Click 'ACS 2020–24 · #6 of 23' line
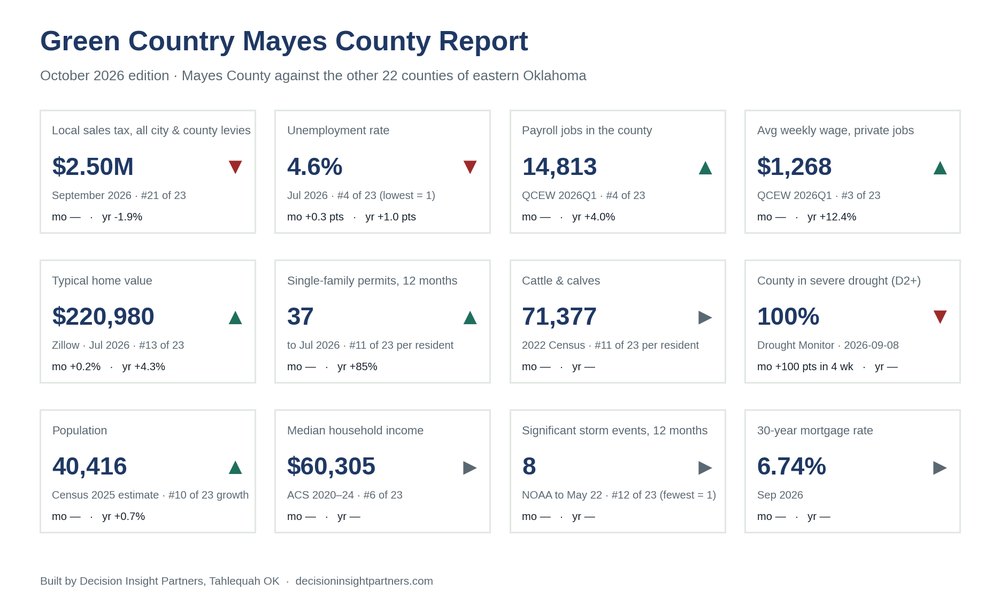 coord(345,495)
